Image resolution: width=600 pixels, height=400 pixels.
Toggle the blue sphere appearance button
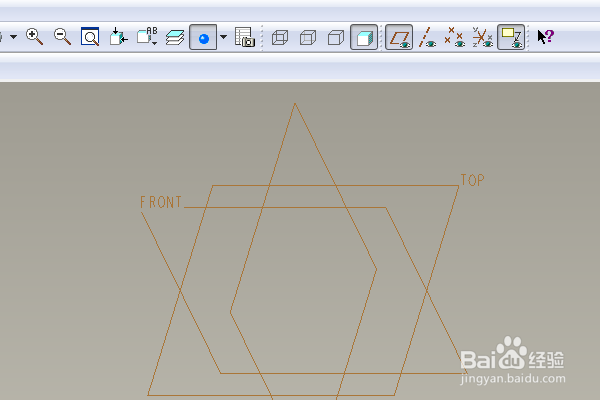click(203, 37)
